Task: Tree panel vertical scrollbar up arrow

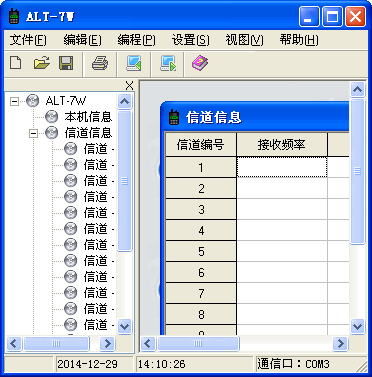Action: point(125,101)
